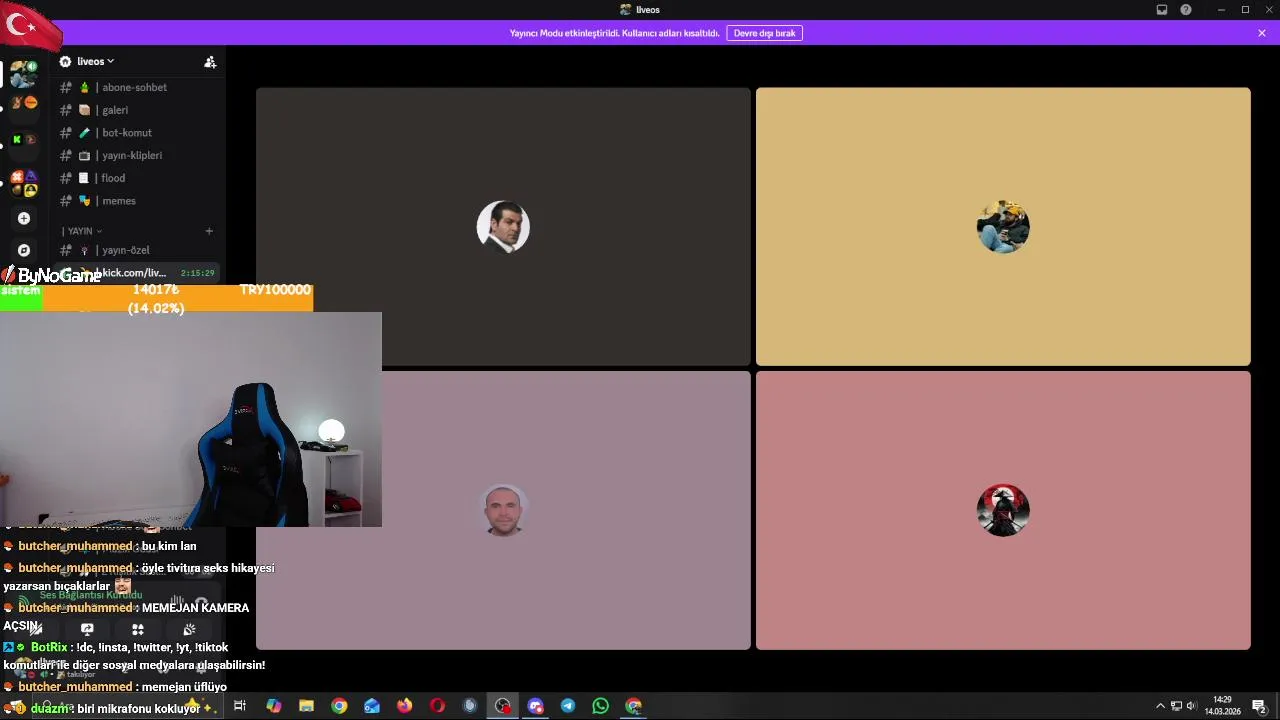Launch Opera from the taskbar
Viewport: 1280px width, 720px height.
coord(437,706)
